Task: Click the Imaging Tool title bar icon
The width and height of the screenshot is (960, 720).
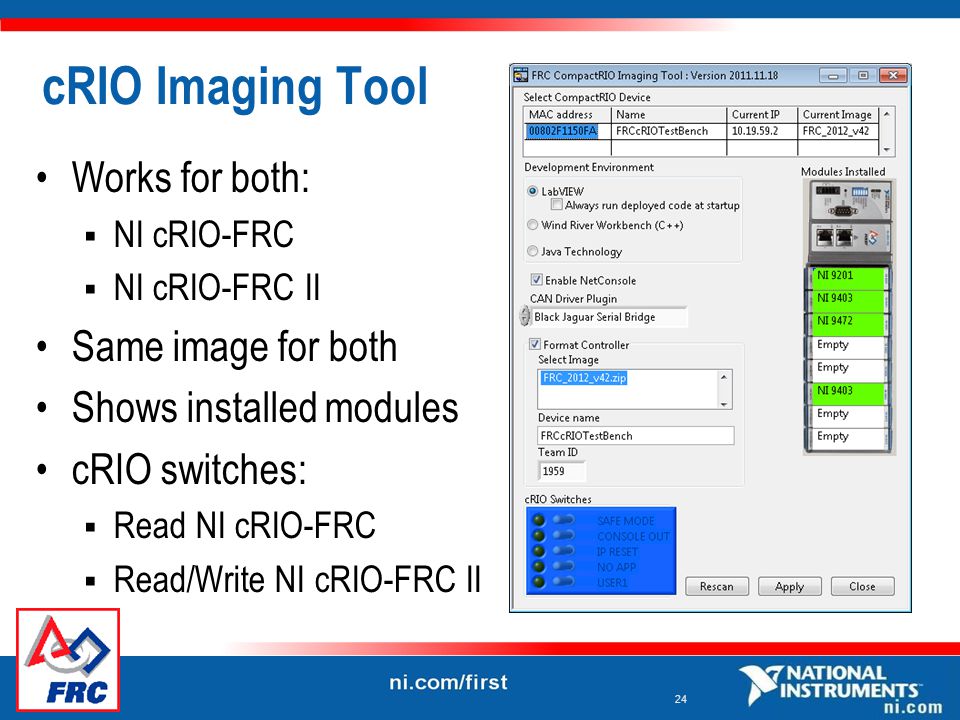Action: pyautogui.click(x=520, y=75)
